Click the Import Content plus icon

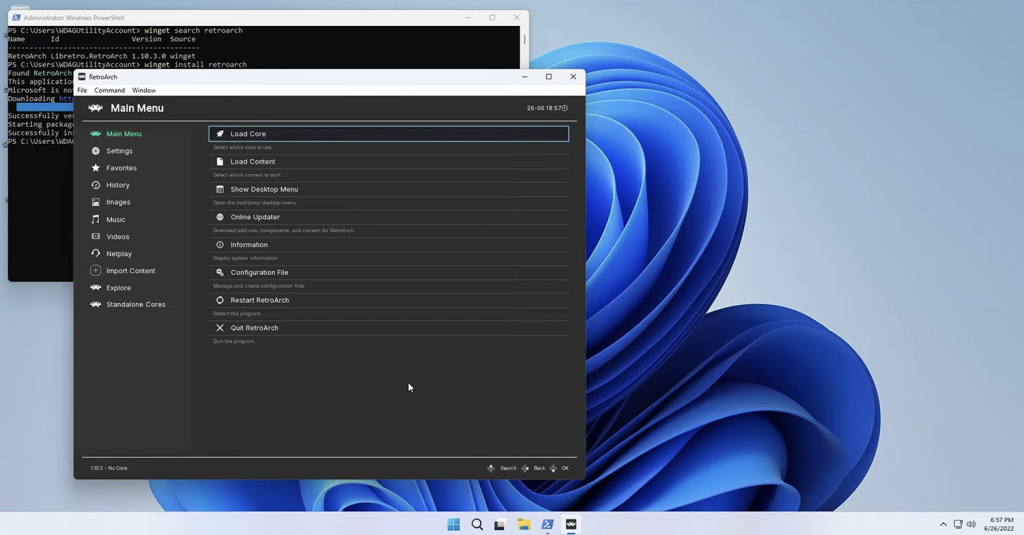96,271
